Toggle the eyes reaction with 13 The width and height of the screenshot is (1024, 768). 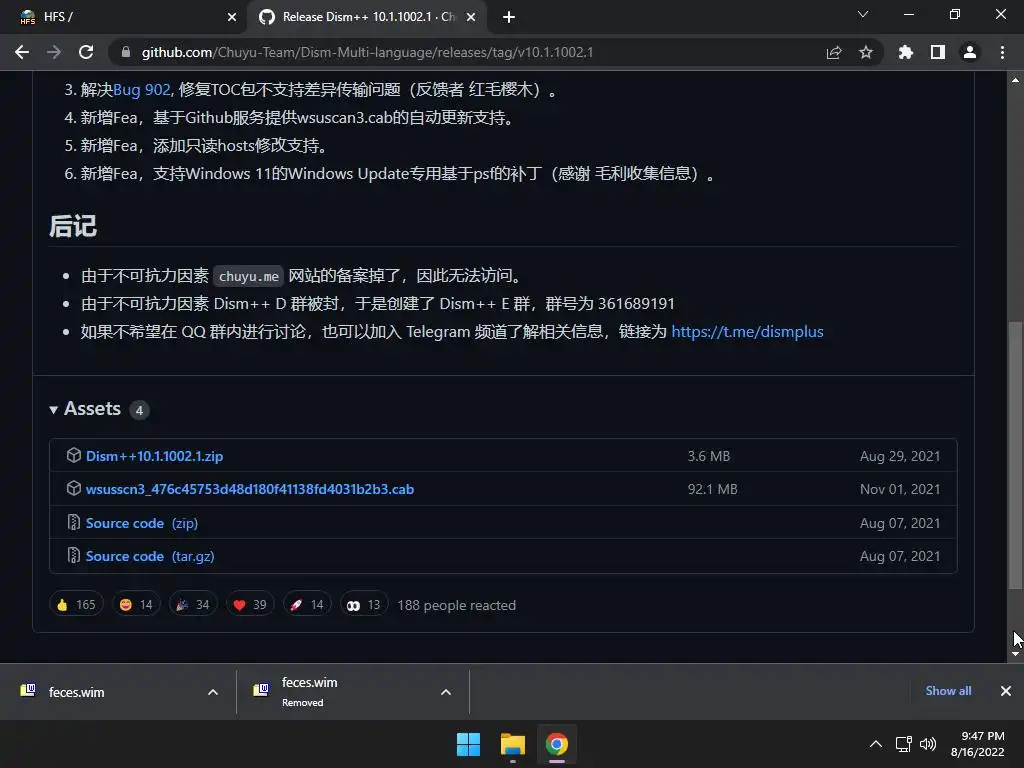click(364, 605)
